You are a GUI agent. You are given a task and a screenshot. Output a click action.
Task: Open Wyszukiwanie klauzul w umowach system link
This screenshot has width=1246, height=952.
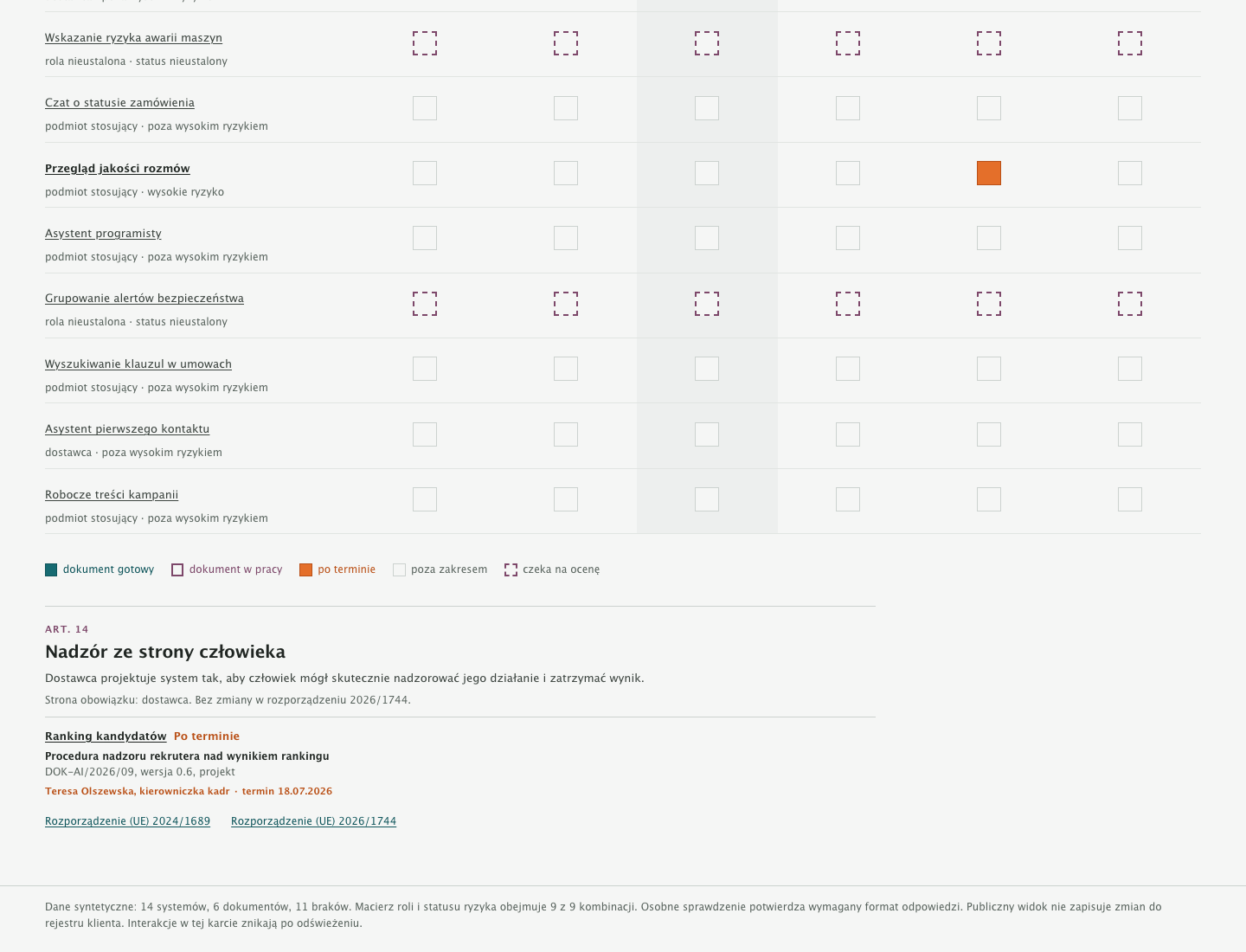[x=138, y=364]
